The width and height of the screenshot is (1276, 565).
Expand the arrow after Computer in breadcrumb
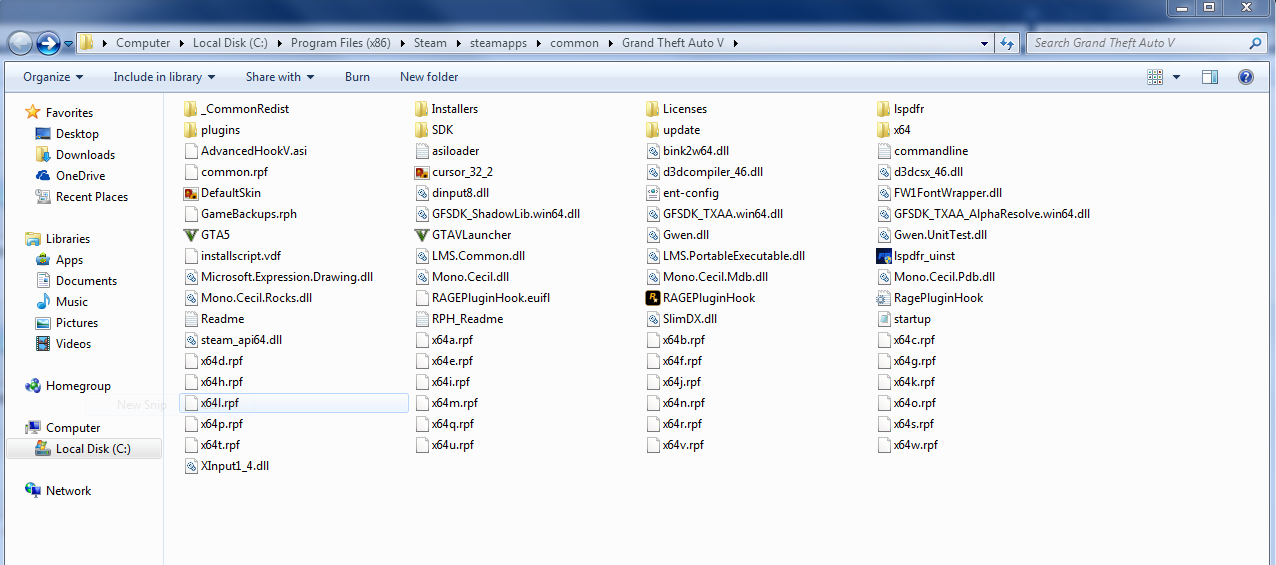[182, 43]
